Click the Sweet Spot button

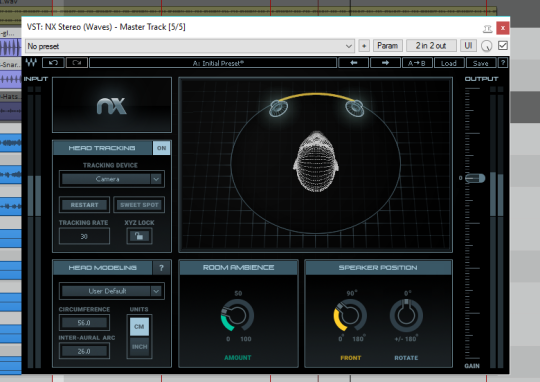coord(139,205)
